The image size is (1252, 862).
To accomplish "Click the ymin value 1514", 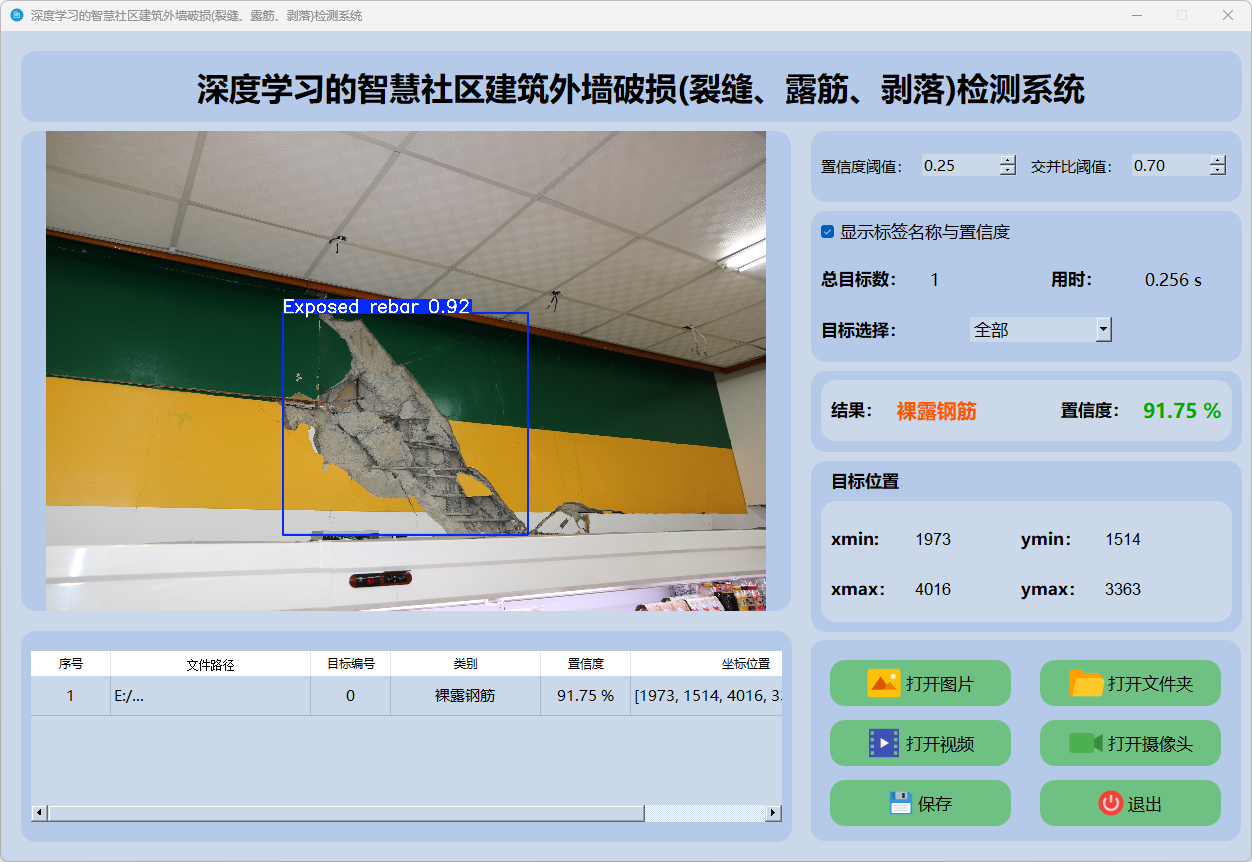I will point(1123,540).
